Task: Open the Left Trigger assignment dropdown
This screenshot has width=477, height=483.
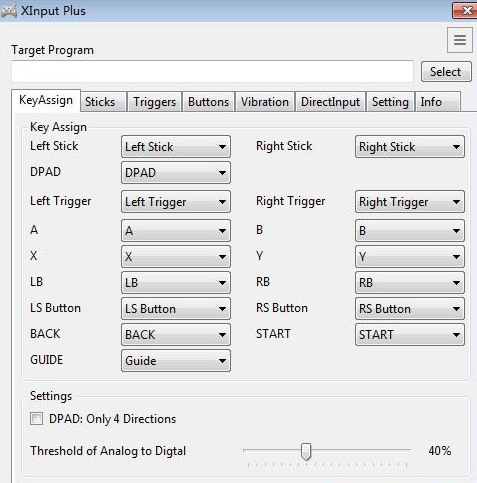Action: coord(176,202)
